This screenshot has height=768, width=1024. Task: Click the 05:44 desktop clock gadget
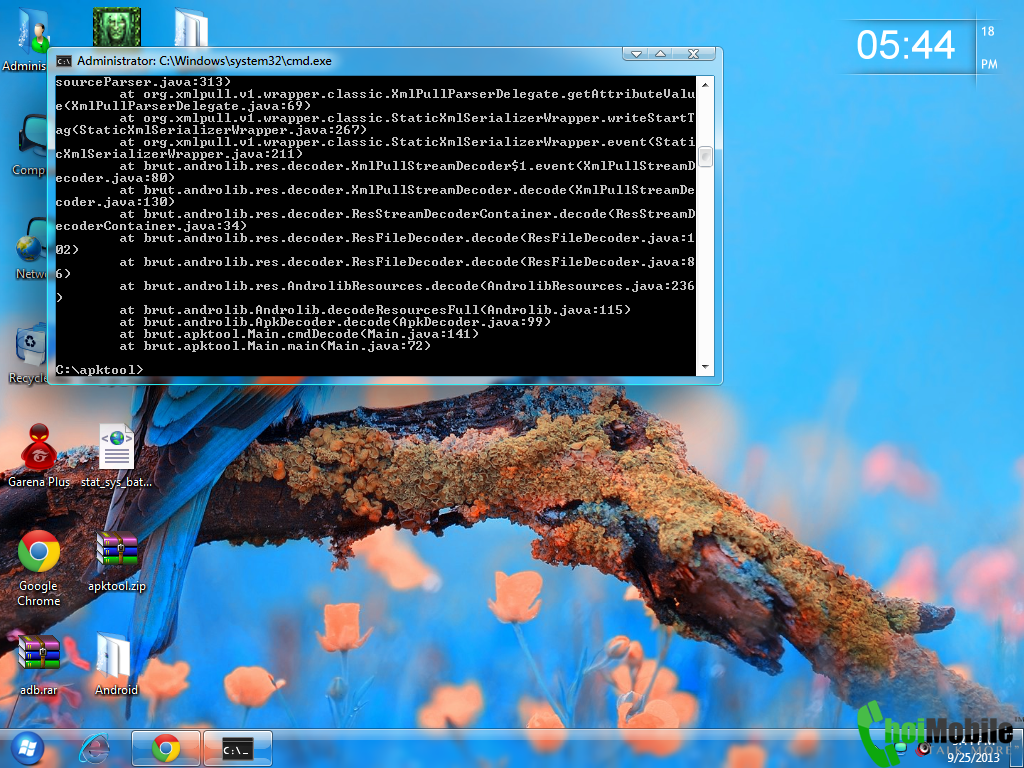(905, 45)
